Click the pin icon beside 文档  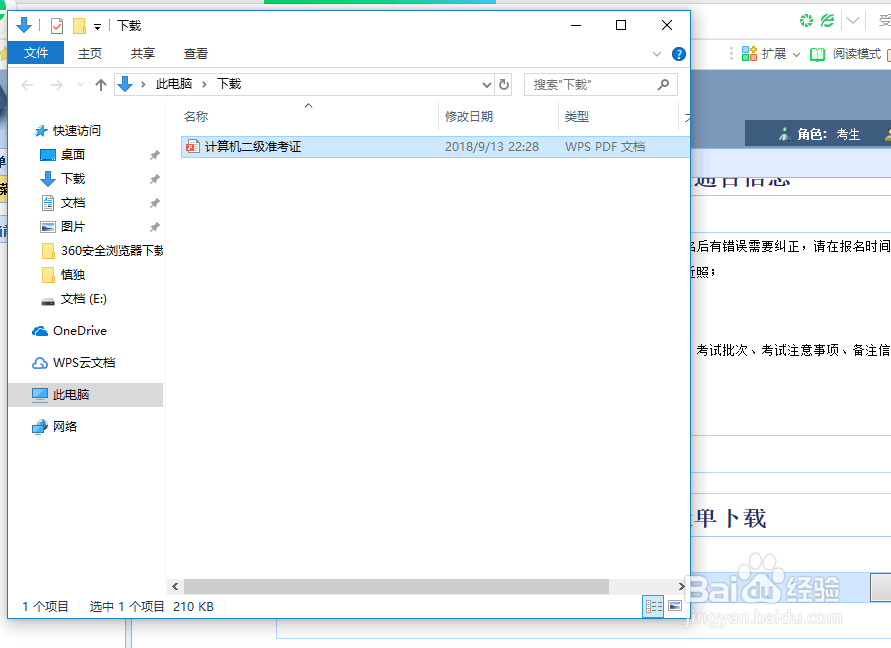coord(154,203)
